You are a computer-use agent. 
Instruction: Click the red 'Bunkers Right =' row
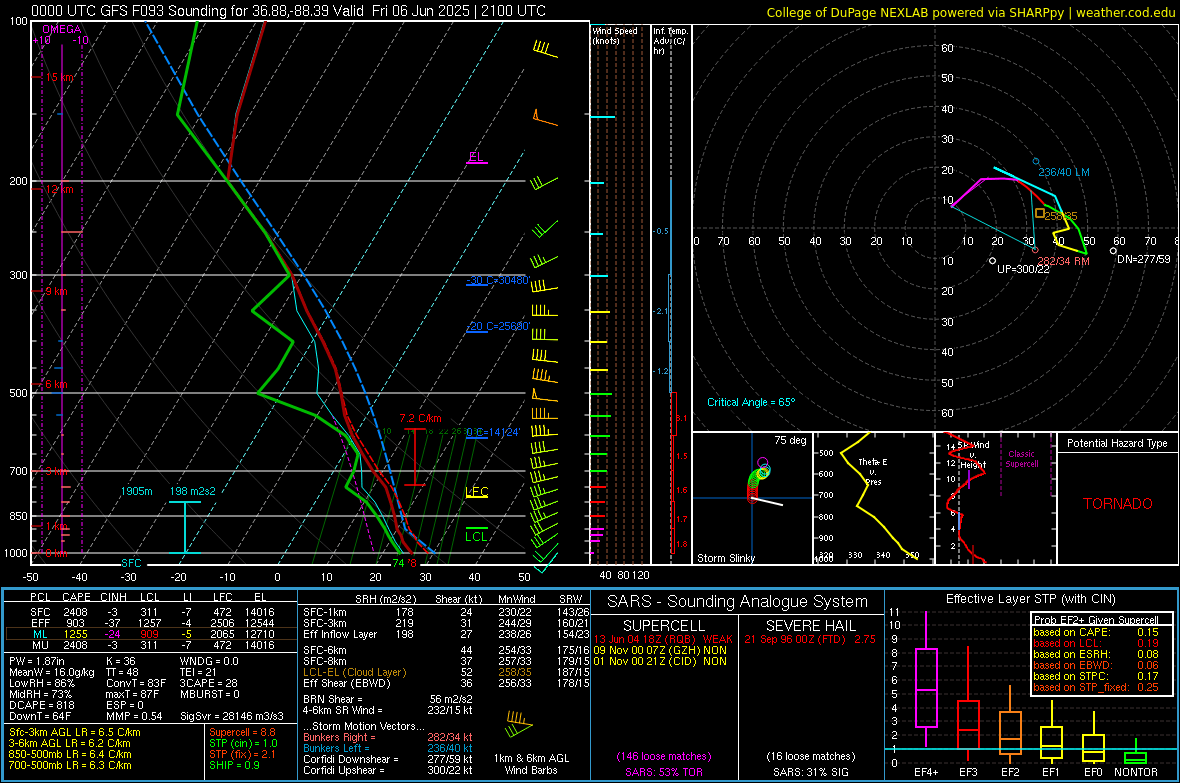point(388,737)
